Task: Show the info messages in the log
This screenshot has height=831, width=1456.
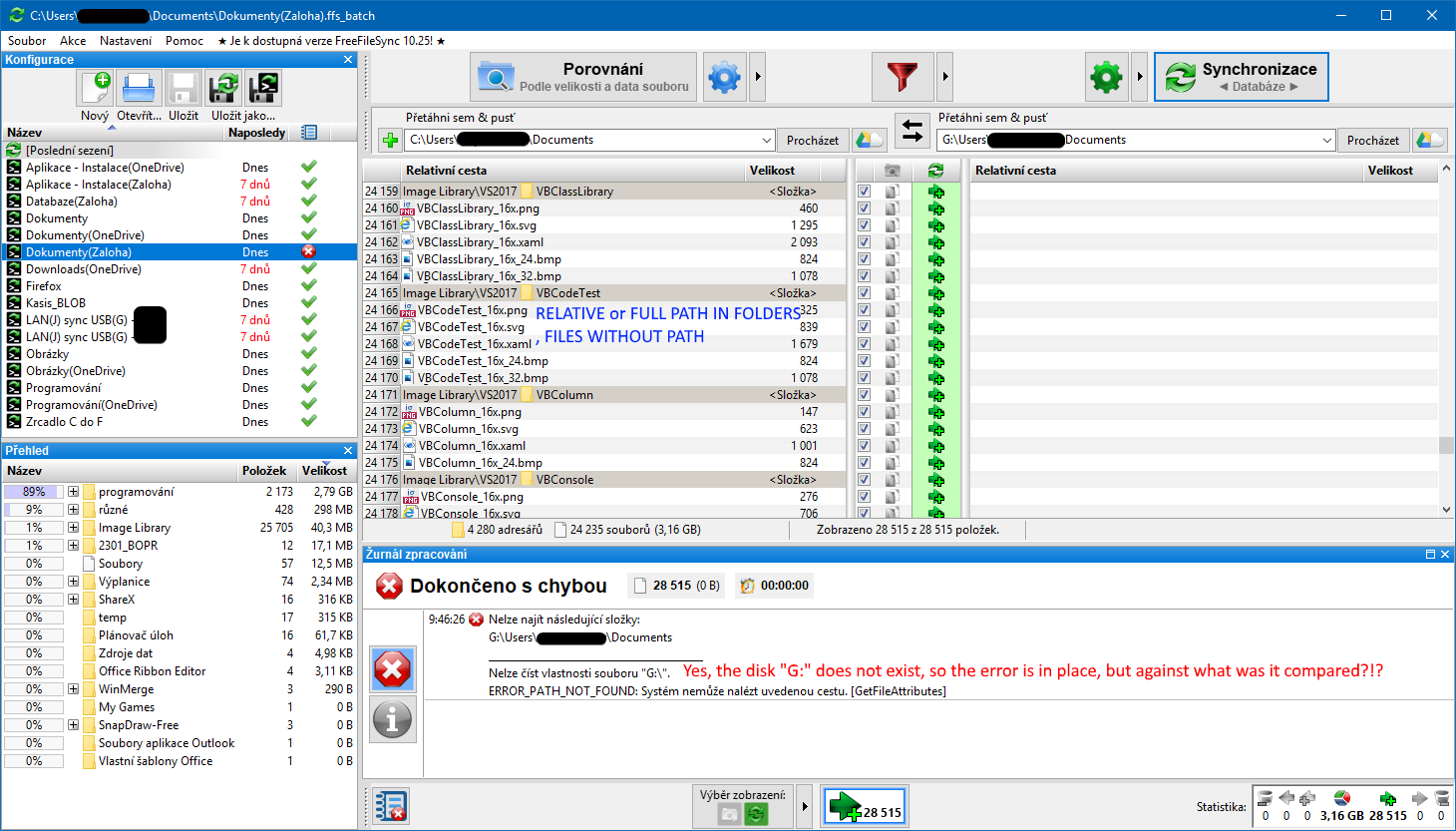Action: pyautogui.click(x=392, y=719)
